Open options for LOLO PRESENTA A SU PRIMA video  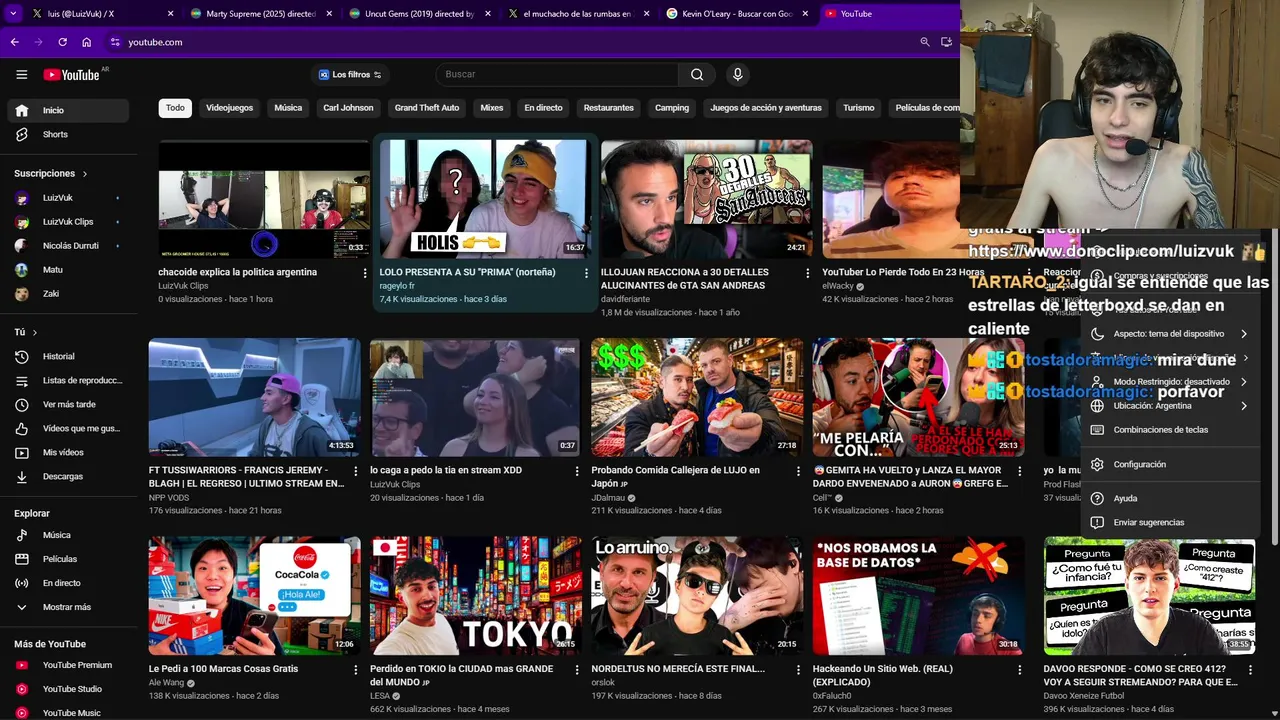point(587,273)
